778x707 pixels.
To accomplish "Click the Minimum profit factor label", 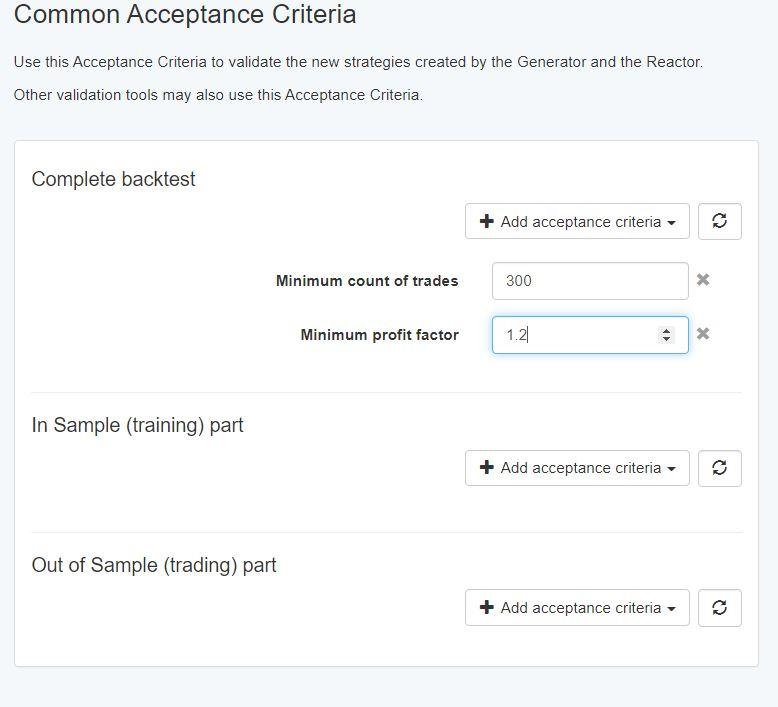I will (380, 335).
